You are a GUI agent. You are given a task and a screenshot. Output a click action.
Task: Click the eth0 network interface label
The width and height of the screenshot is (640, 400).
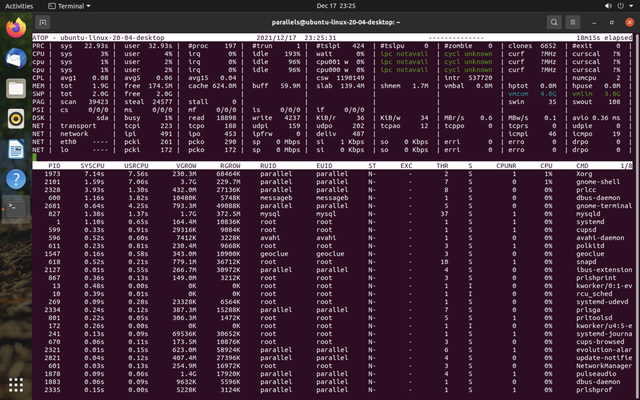(x=68, y=142)
